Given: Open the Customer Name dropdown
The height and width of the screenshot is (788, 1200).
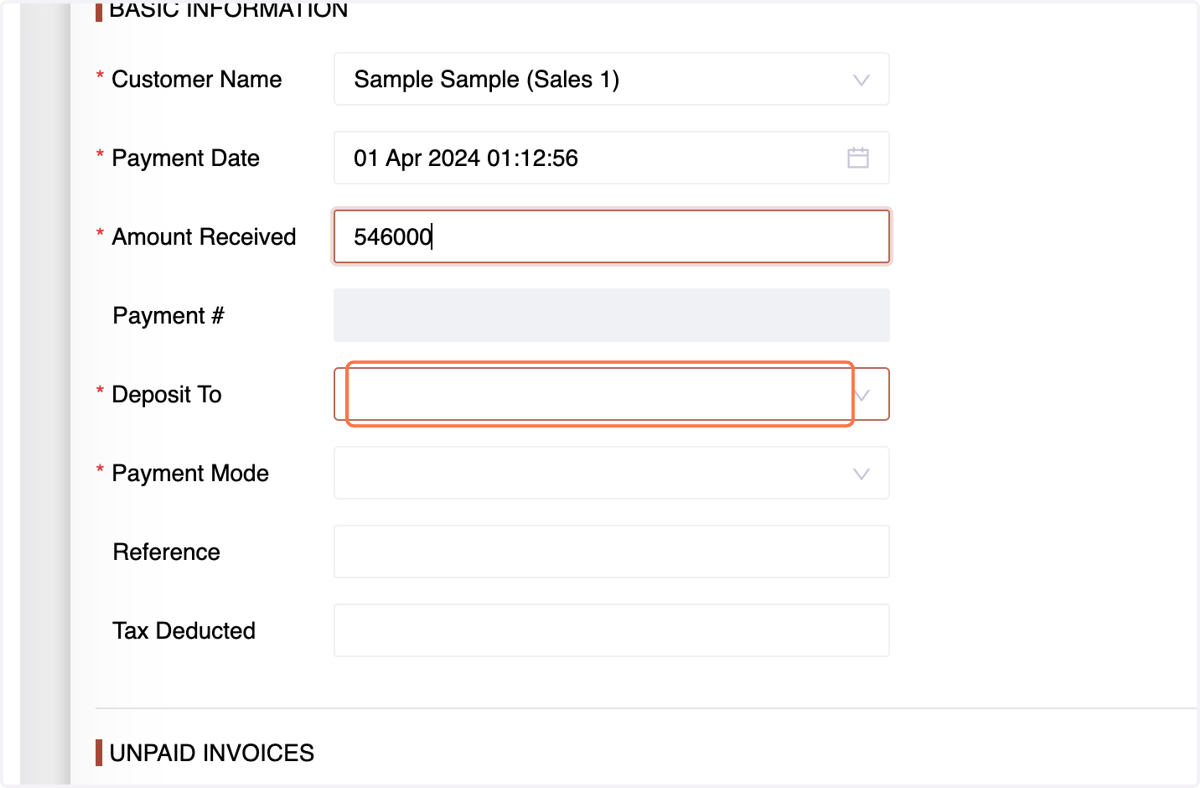Looking at the screenshot, I should (x=611, y=79).
